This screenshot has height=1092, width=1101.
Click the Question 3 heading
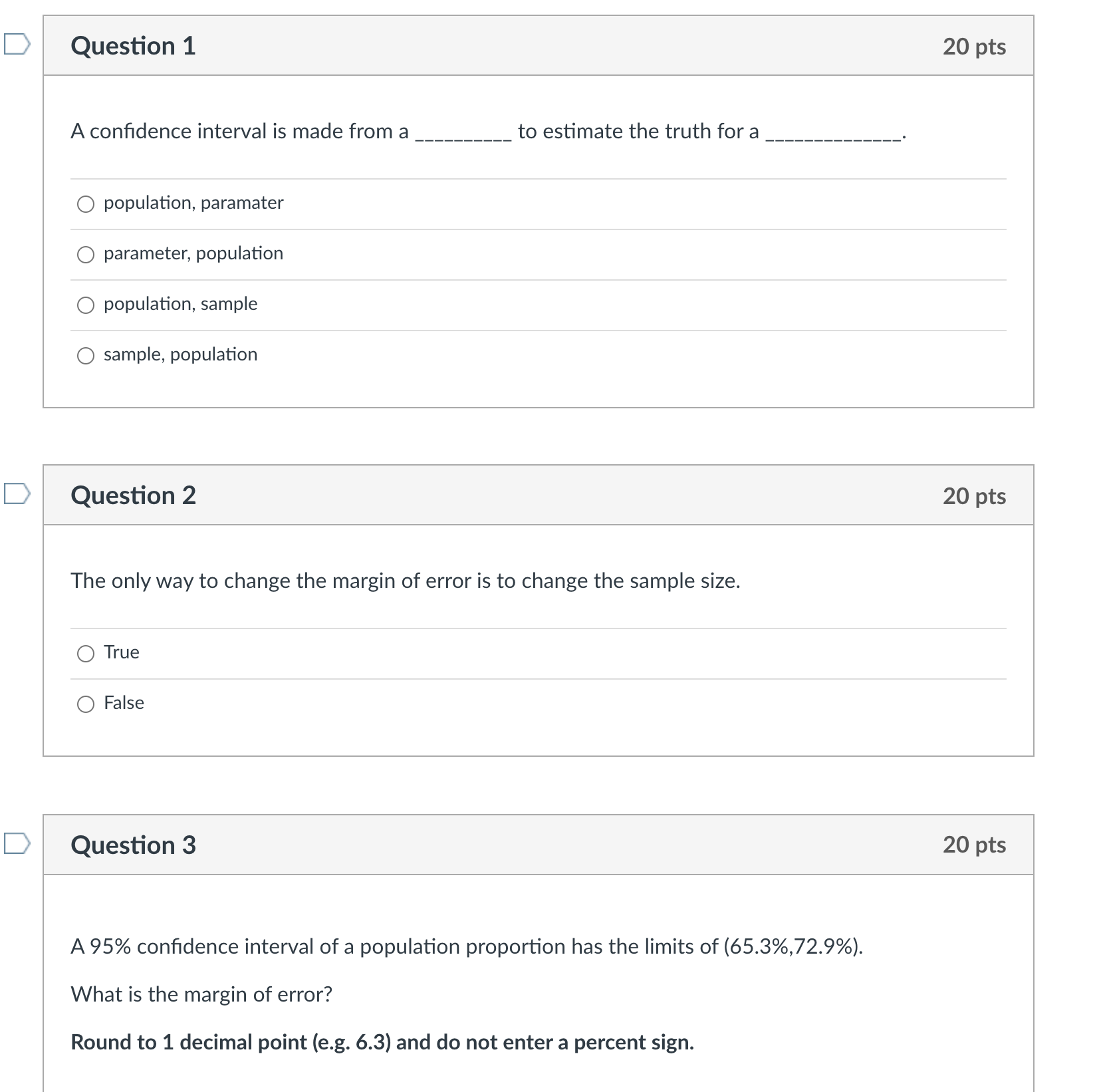tap(133, 845)
